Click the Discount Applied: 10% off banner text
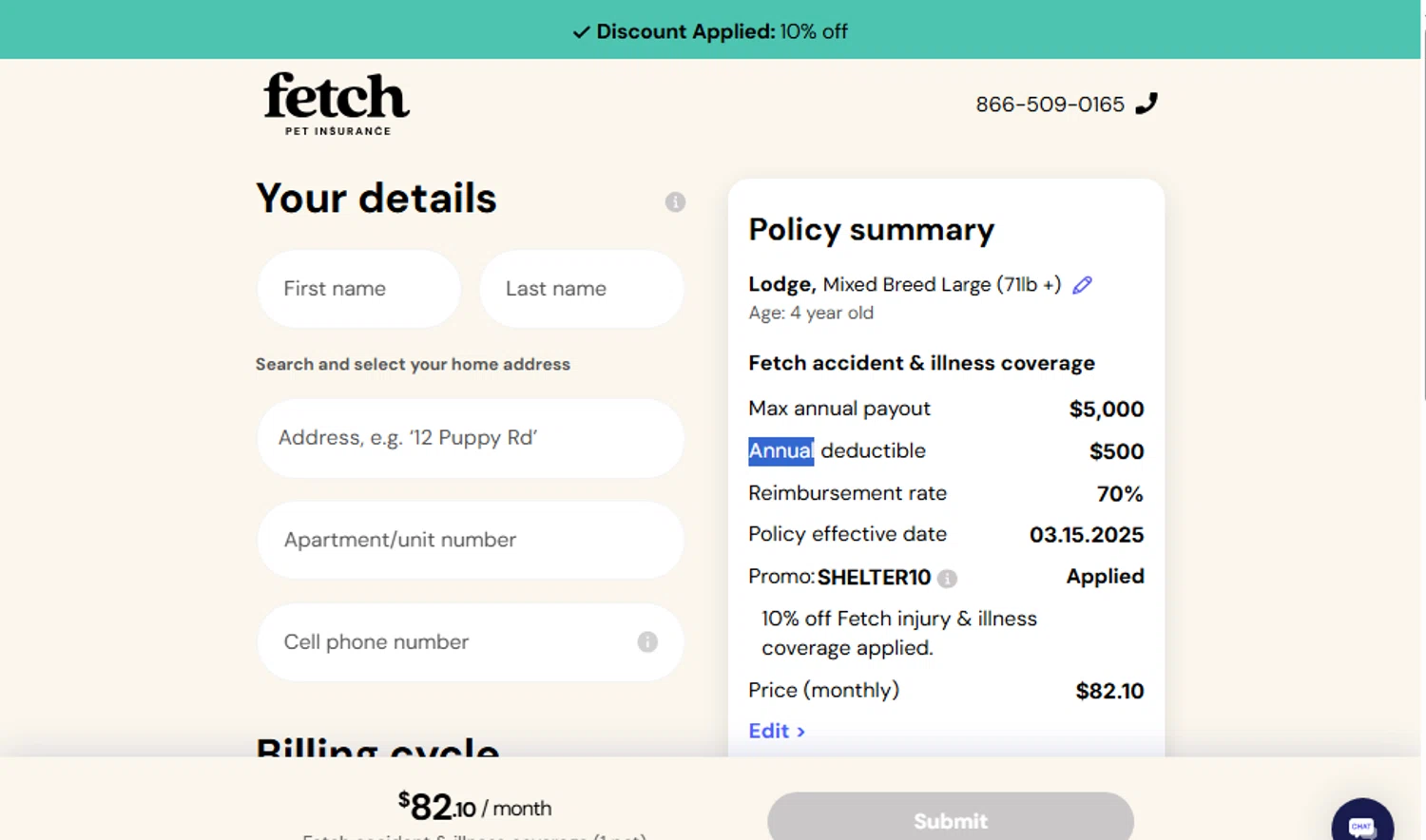The width and height of the screenshot is (1426, 840). point(722,31)
